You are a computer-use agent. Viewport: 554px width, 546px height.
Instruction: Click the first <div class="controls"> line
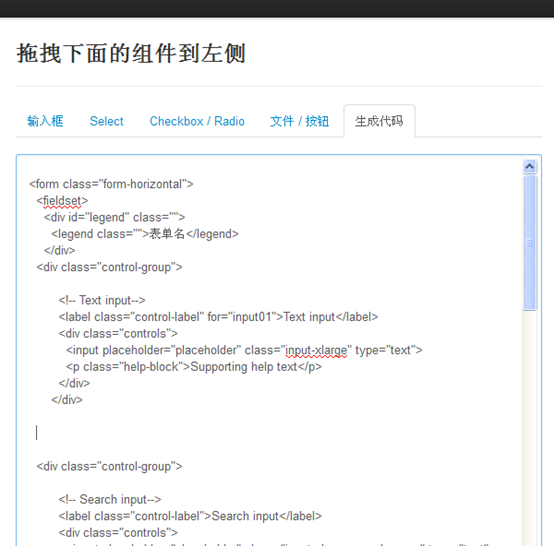pos(118,334)
